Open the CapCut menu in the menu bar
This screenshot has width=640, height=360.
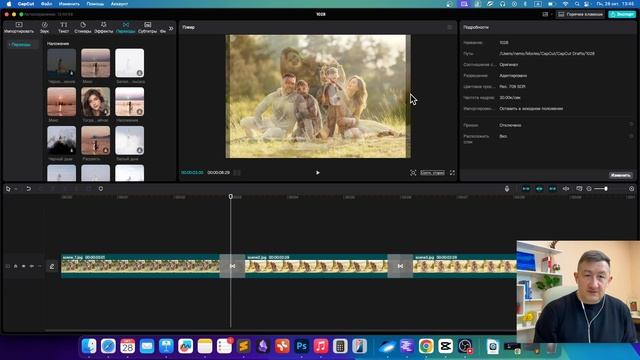click(26, 4)
